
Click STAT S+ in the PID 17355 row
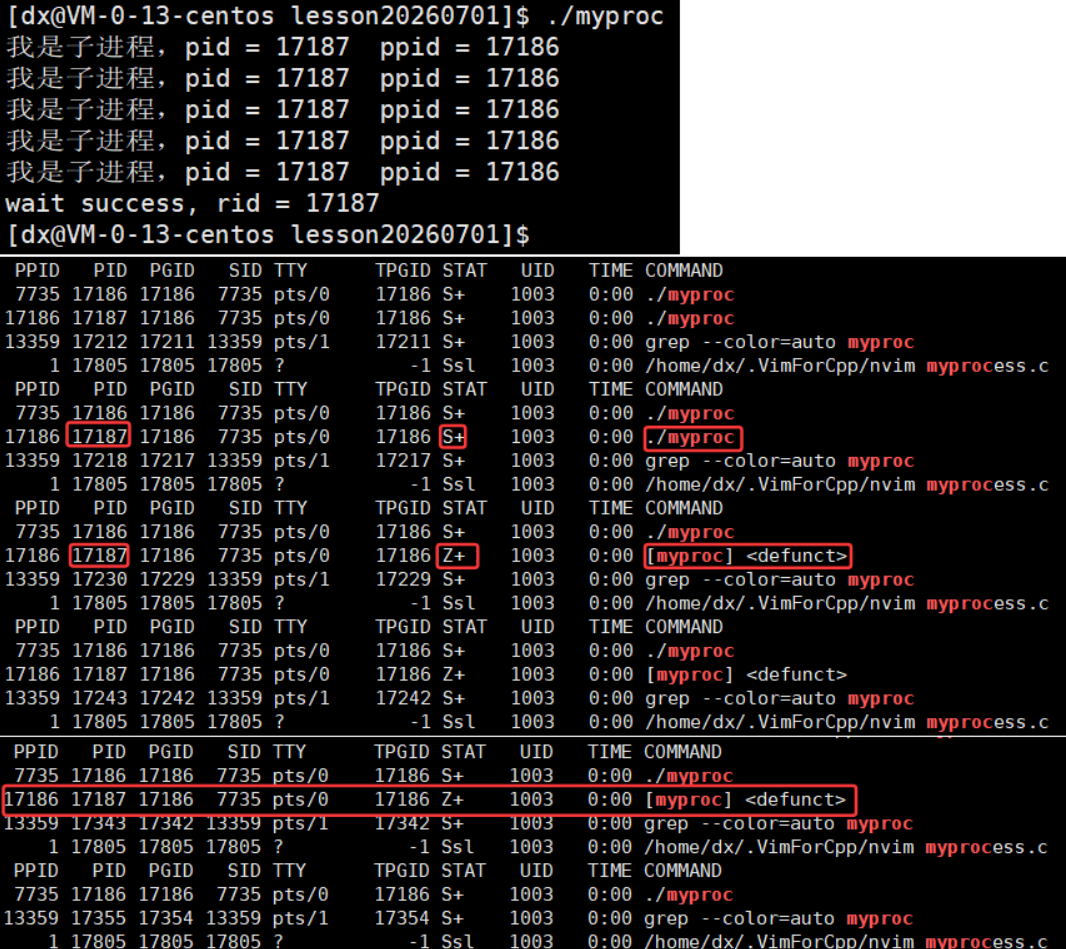click(452, 918)
